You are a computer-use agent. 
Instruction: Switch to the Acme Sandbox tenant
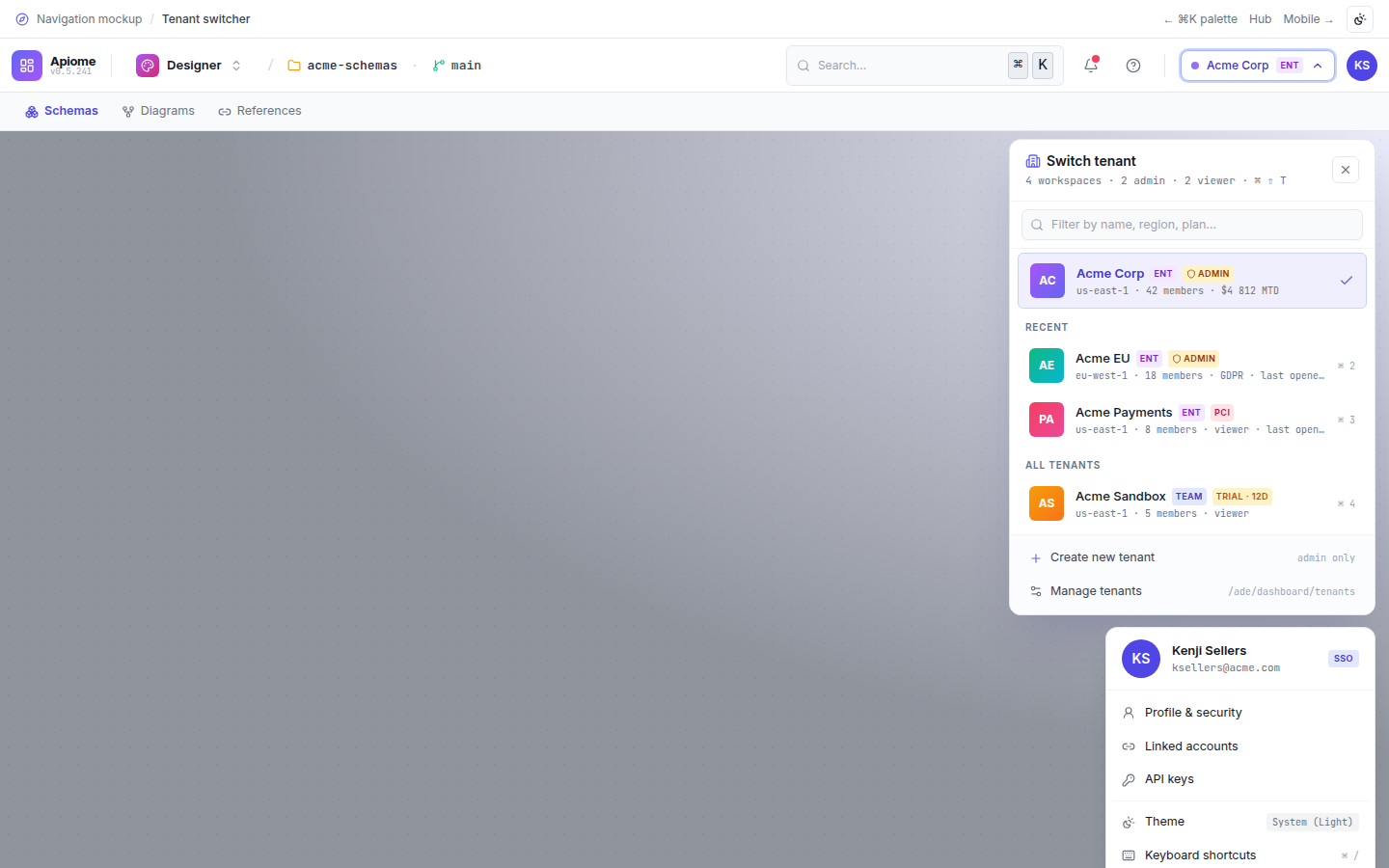point(1192,503)
